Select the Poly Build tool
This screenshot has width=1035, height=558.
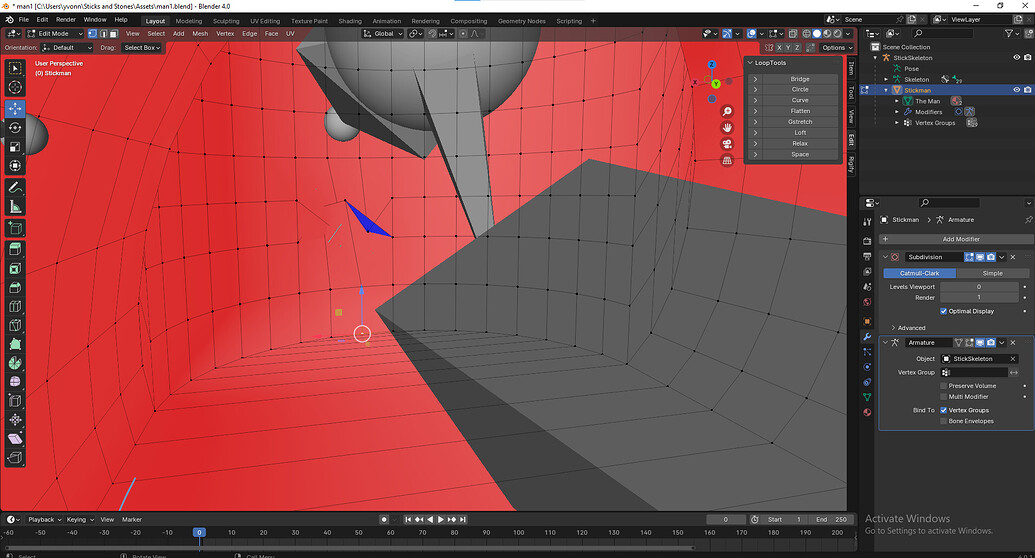point(15,344)
